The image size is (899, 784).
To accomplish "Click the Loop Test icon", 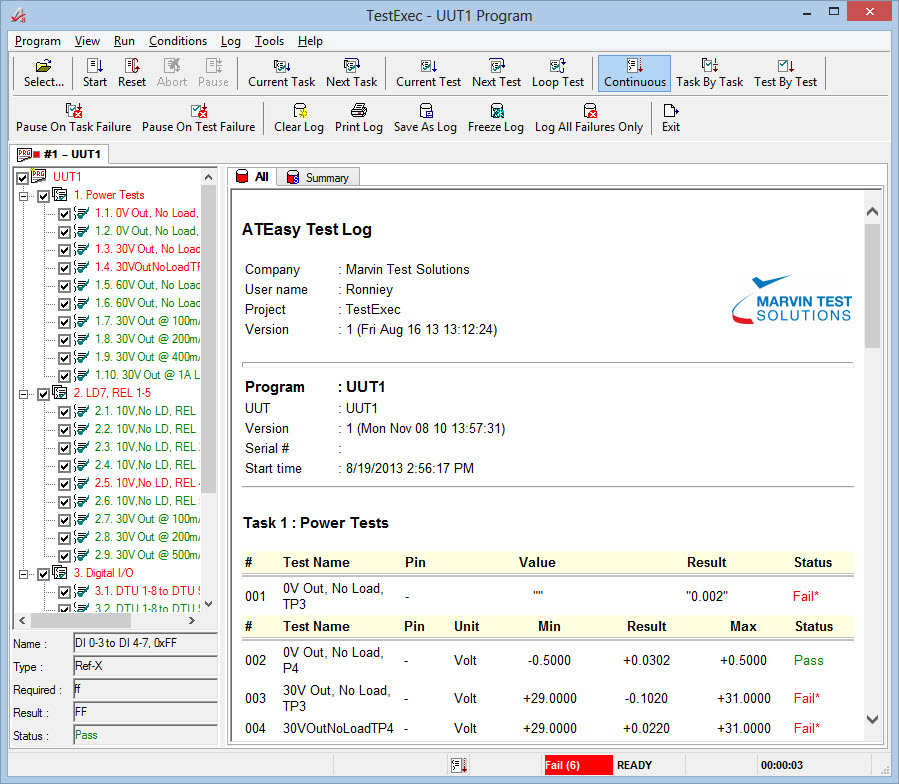I will (x=558, y=72).
